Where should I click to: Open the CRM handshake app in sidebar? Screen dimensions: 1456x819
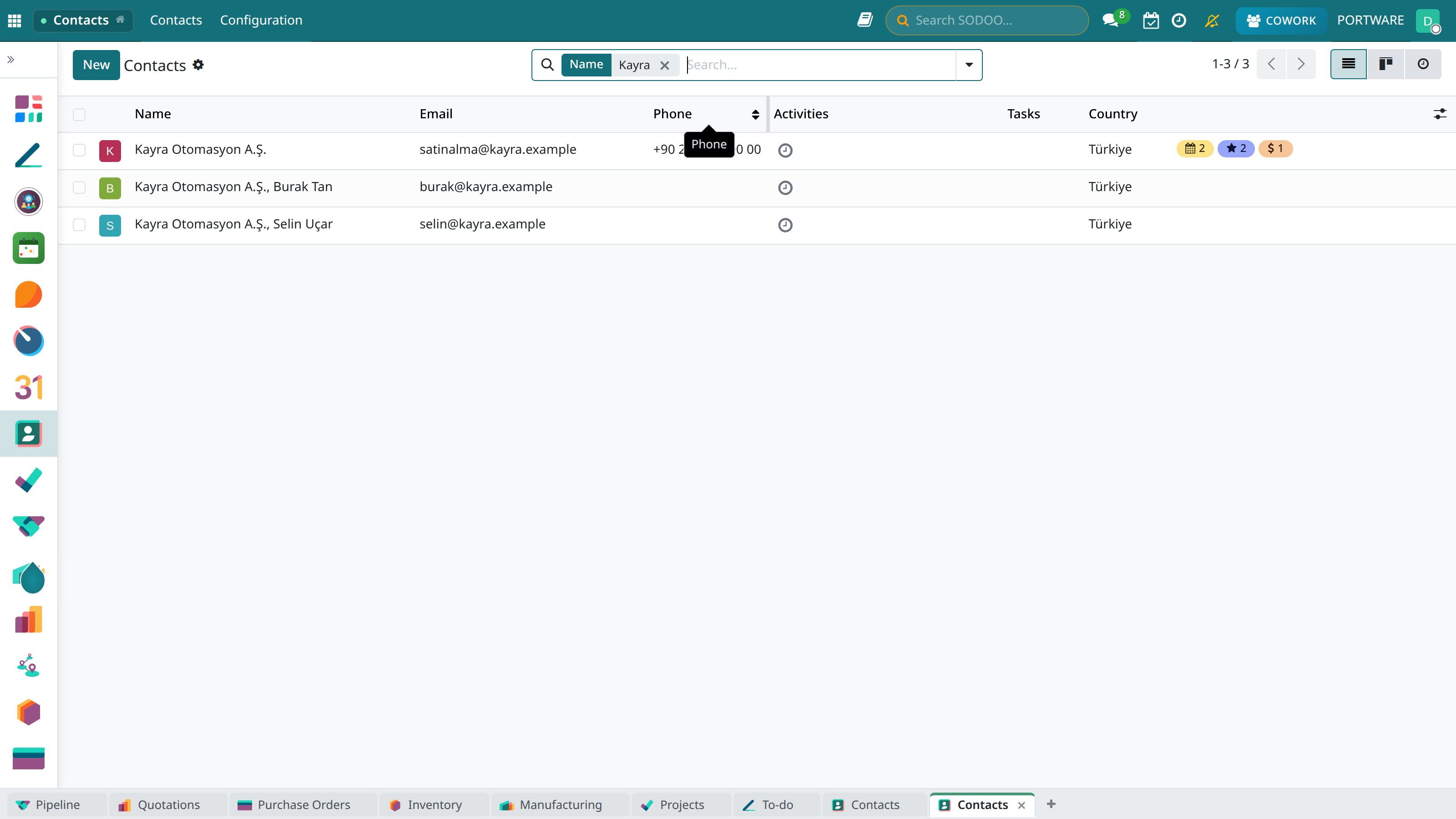[x=28, y=526]
